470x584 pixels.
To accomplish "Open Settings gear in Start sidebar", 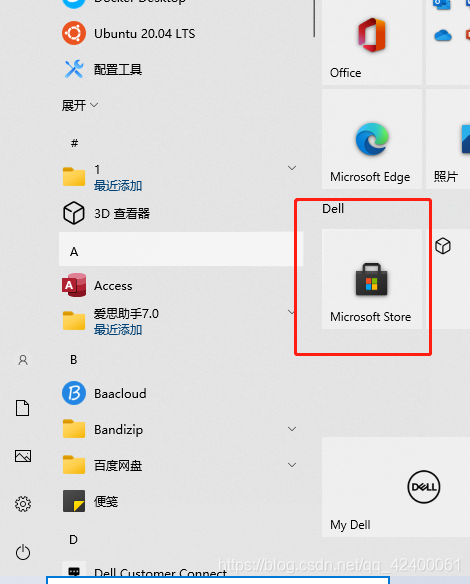I will point(23,504).
